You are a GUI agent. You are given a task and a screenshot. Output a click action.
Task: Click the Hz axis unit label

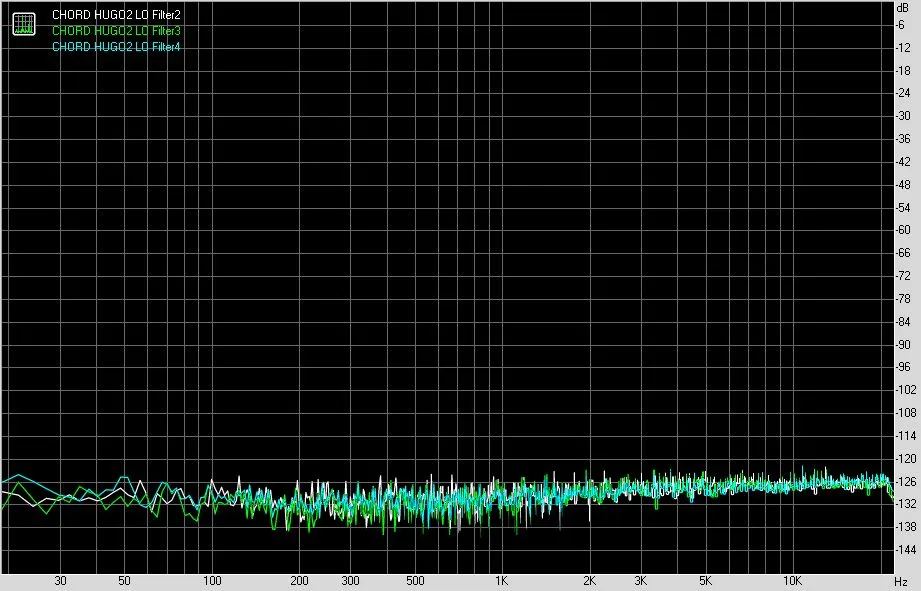pos(902,582)
